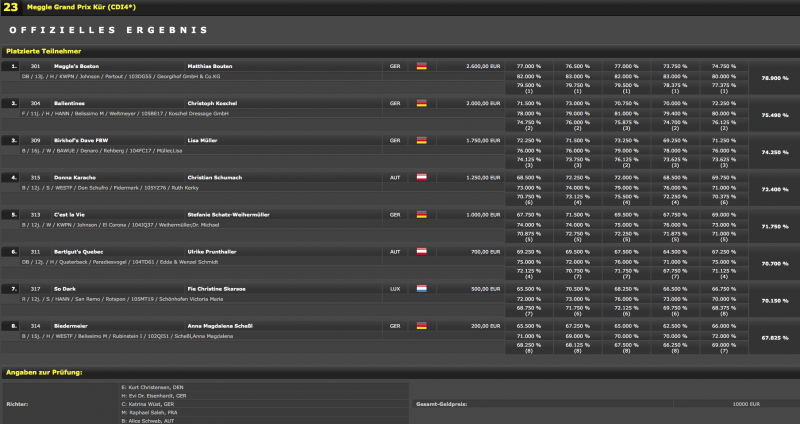Viewport: 800px width, 424px height.
Task: Click horse name Donna Karacho
Action: click(x=73, y=176)
